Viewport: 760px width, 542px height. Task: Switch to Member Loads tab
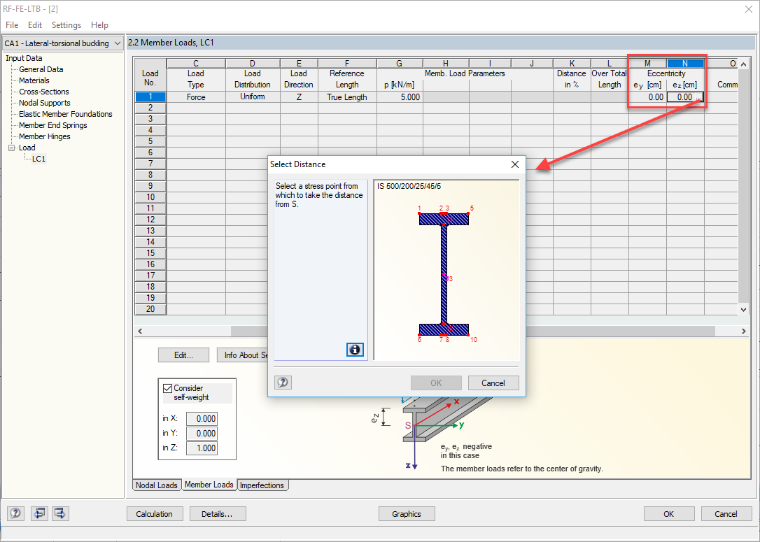click(209, 484)
